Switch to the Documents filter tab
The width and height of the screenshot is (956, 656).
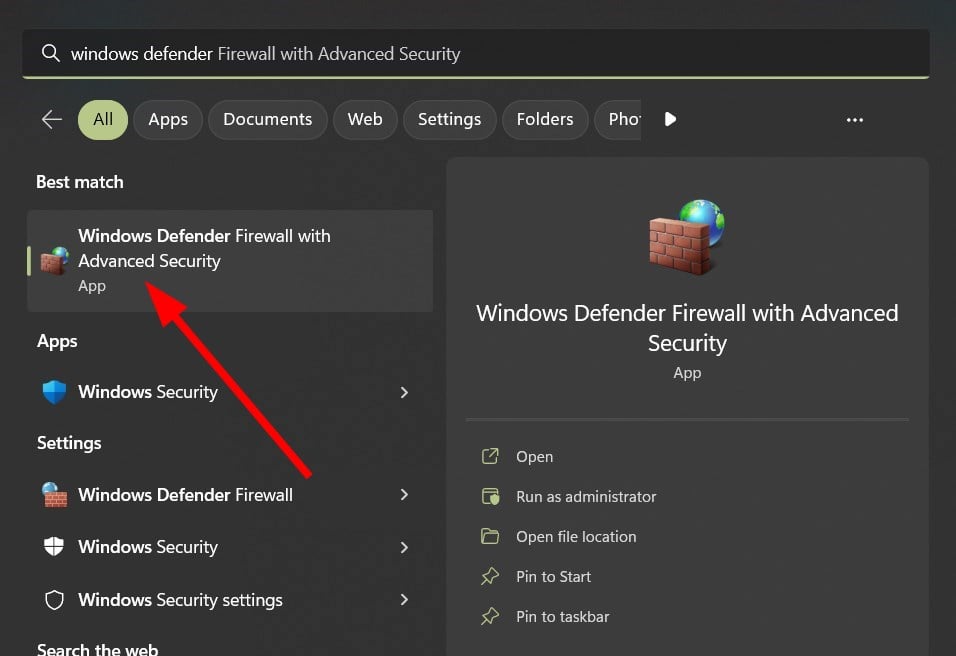coord(267,119)
